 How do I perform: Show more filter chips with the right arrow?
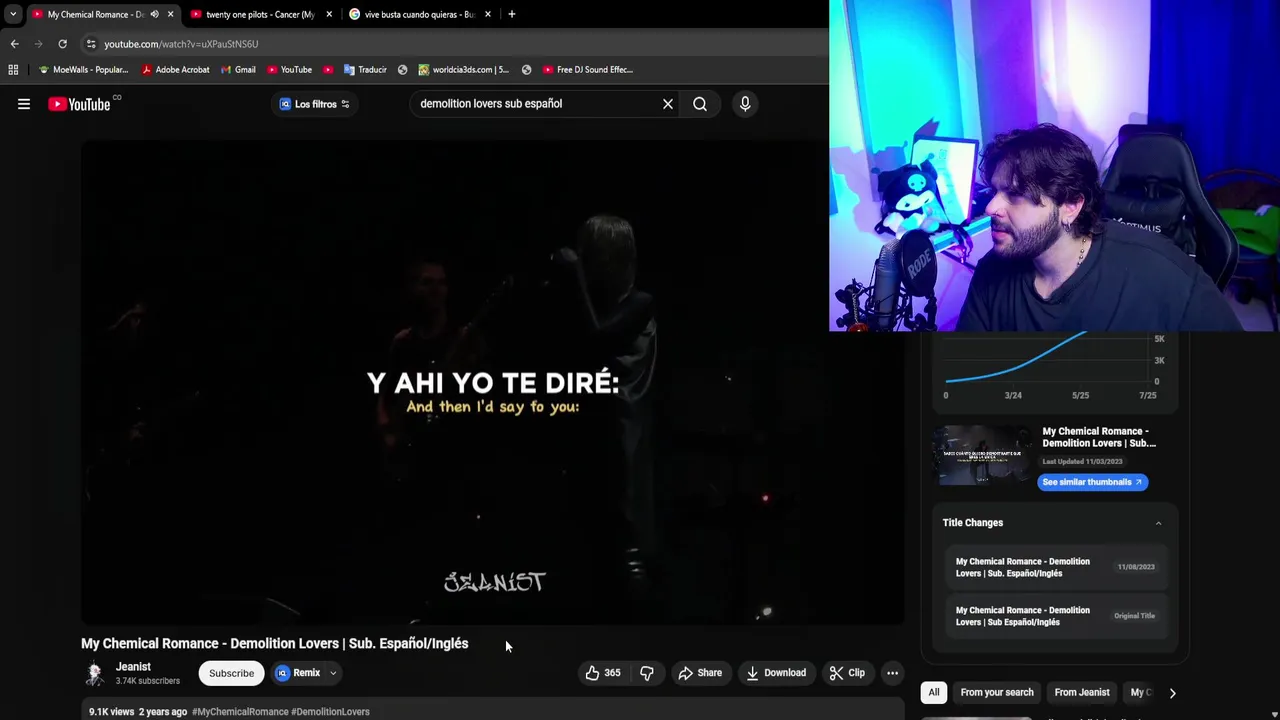click(1172, 692)
